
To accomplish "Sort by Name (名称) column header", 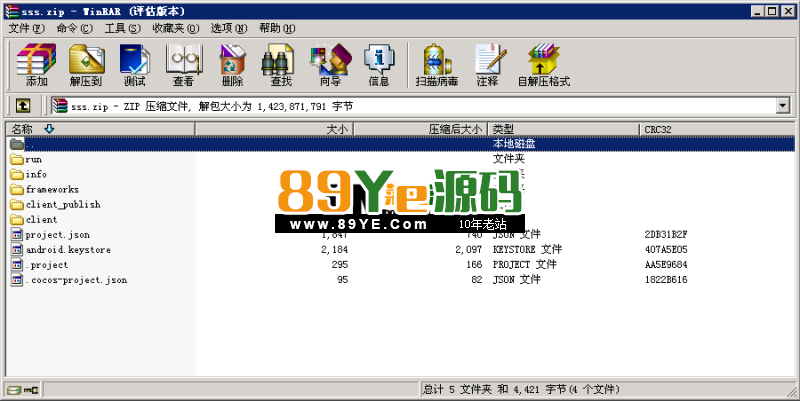I will tap(100, 129).
